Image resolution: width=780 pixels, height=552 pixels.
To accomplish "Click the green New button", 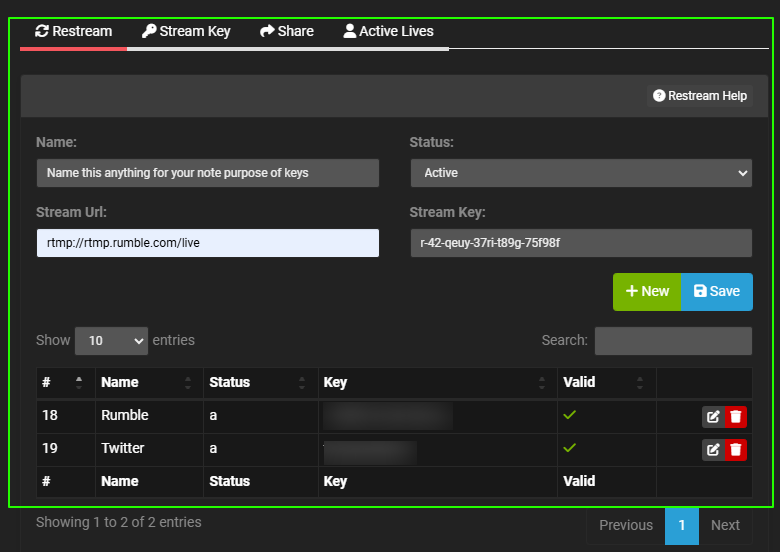I will 647,291.
